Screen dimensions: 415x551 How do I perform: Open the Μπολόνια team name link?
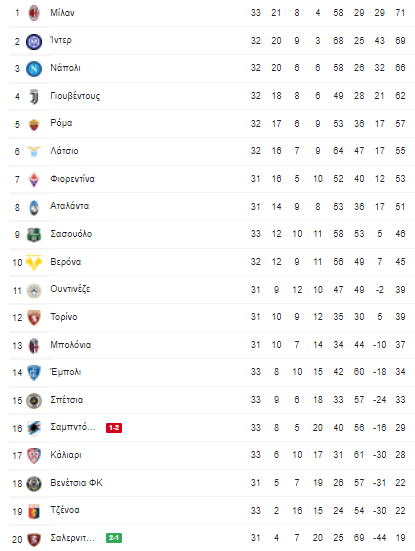tap(71, 345)
